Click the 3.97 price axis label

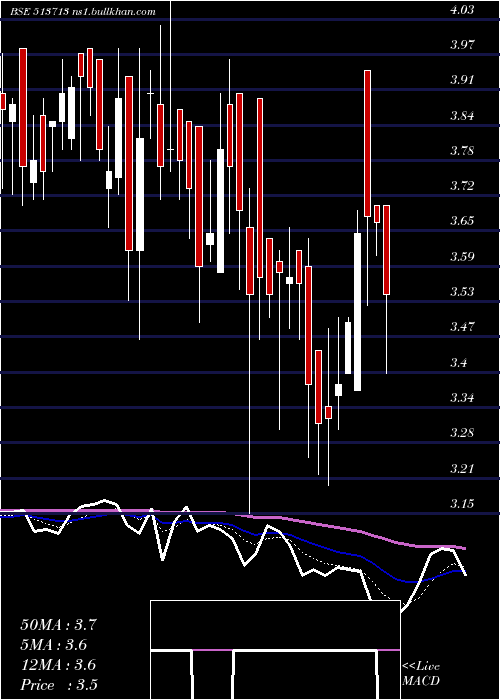462,45
